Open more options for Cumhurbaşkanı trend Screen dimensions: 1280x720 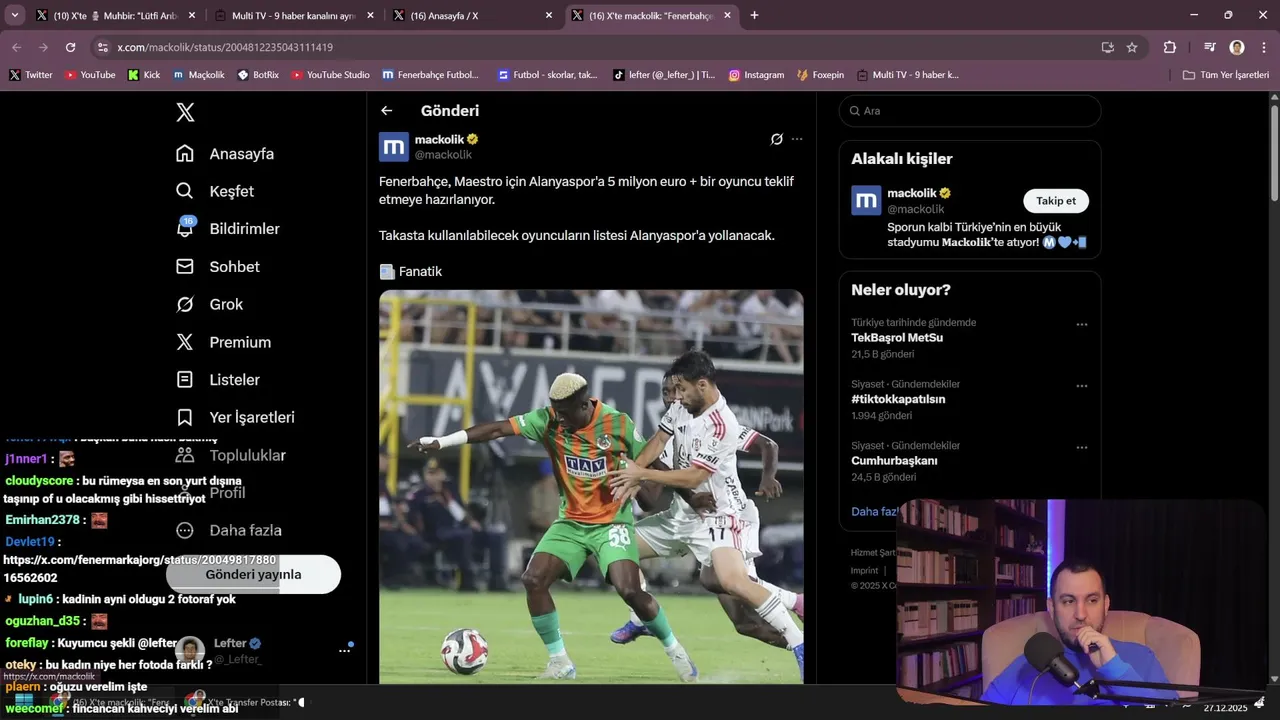pyautogui.click(x=1081, y=448)
